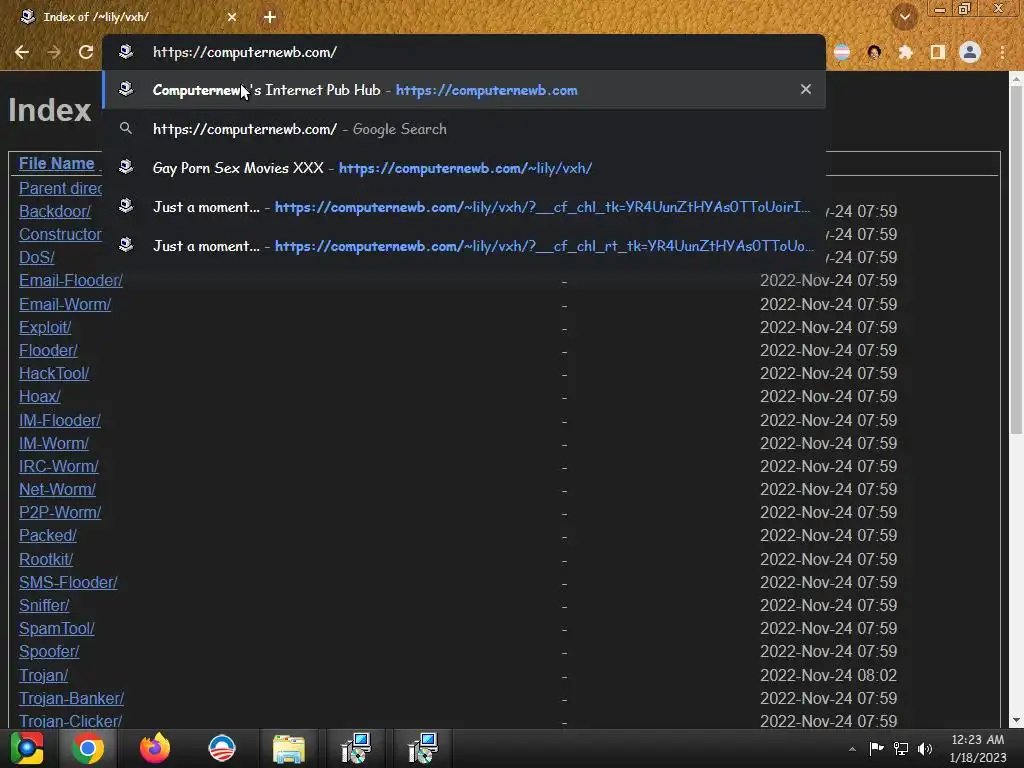Choose the __cf_chl_tk Just a moment suggestion
The image size is (1024, 768).
(464, 207)
